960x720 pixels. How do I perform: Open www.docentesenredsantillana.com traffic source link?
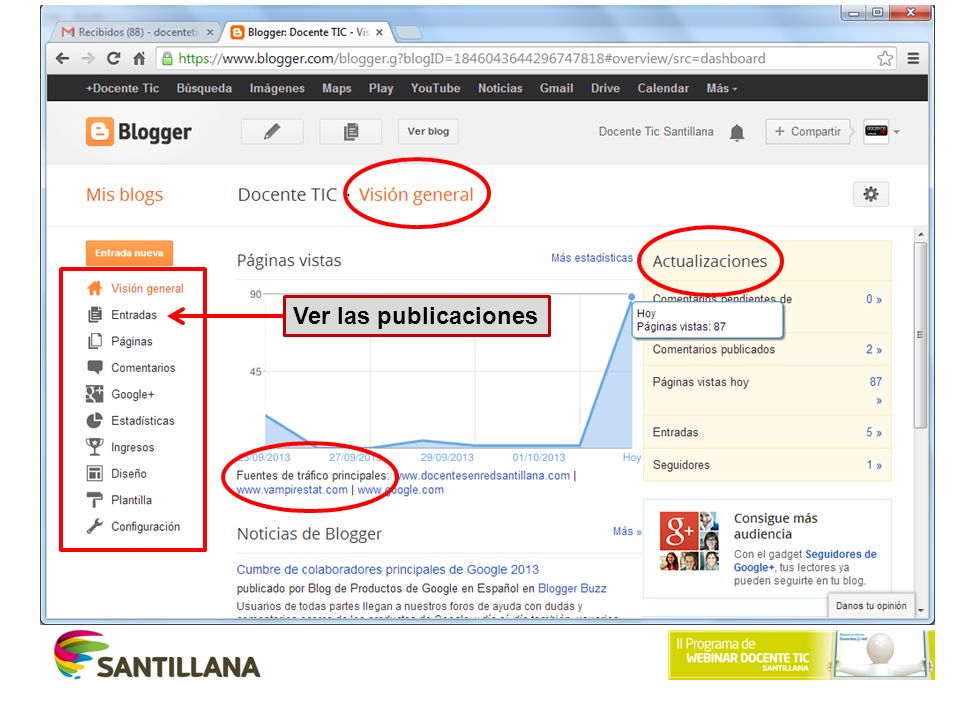pyautogui.click(x=483, y=475)
